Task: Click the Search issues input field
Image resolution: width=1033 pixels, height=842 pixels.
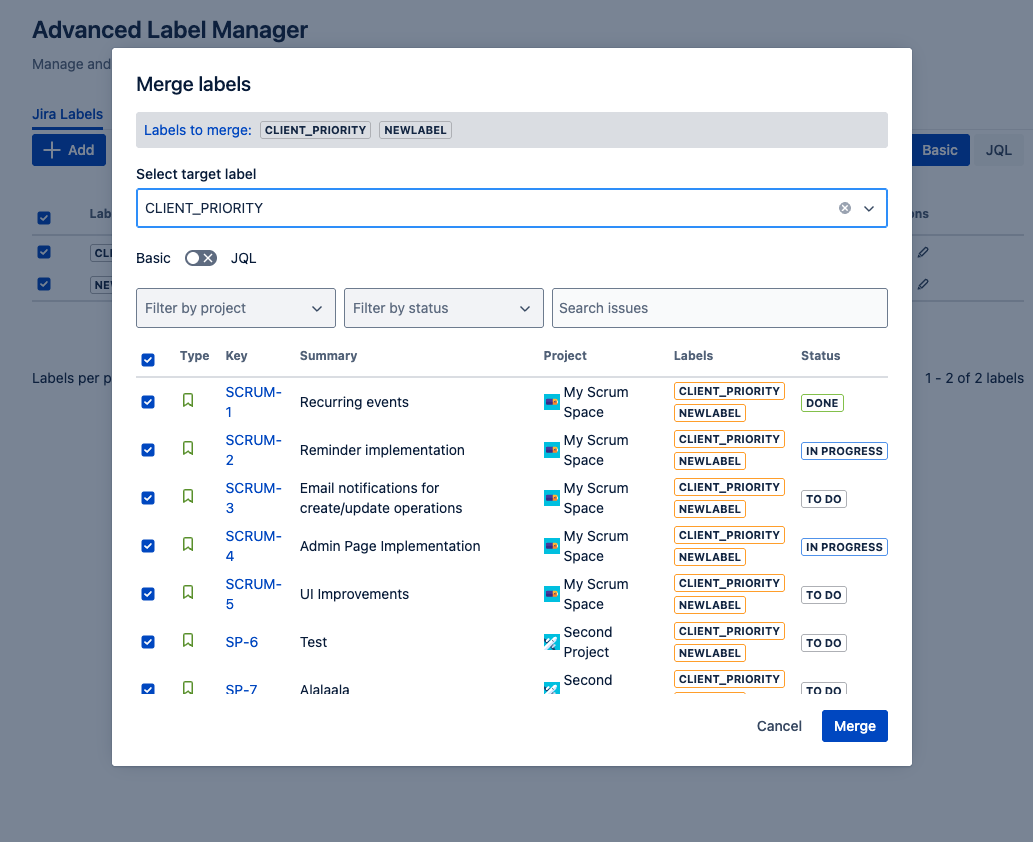Action: [719, 308]
